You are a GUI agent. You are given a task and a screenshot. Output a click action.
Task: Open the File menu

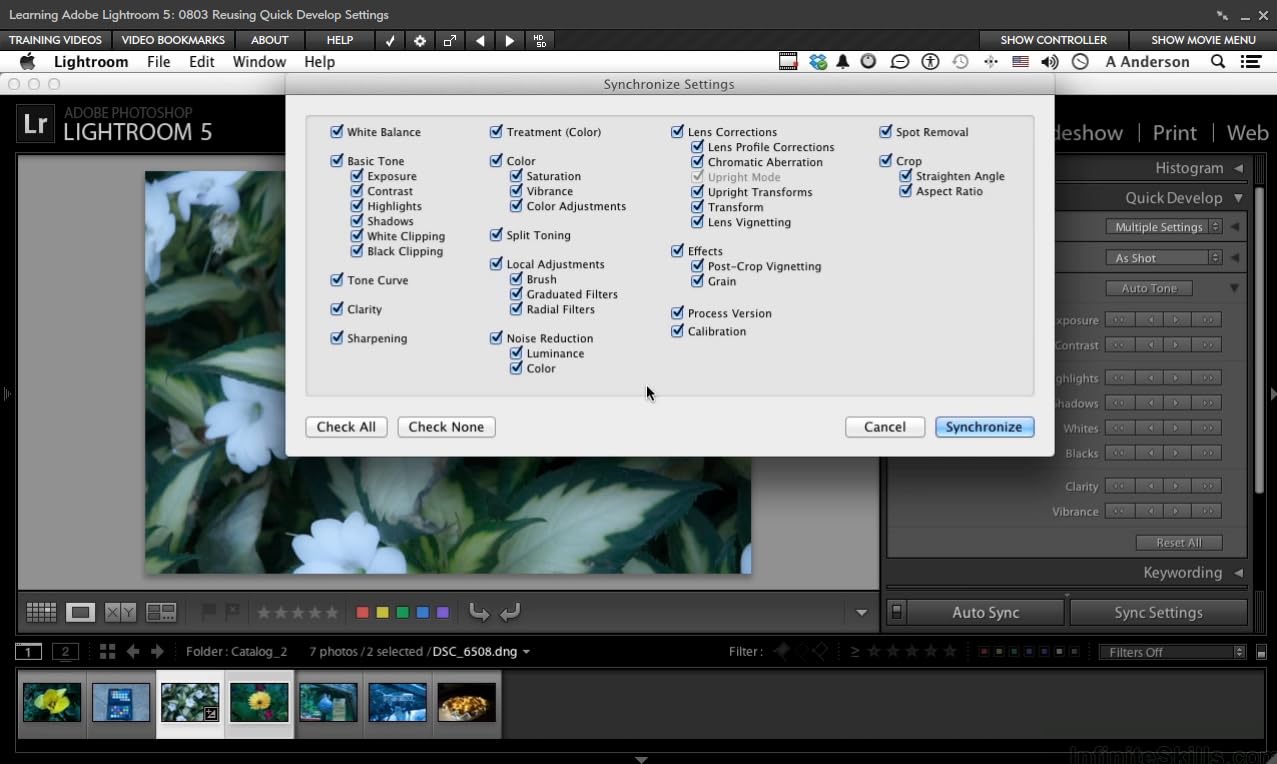click(158, 62)
